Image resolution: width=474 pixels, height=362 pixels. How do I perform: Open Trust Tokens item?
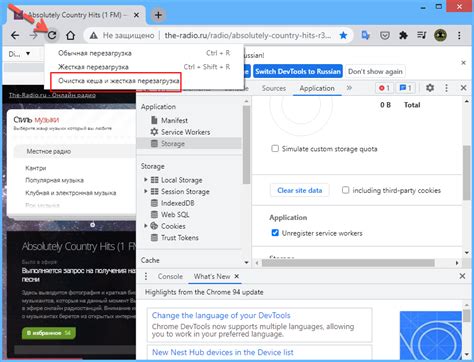(180, 238)
